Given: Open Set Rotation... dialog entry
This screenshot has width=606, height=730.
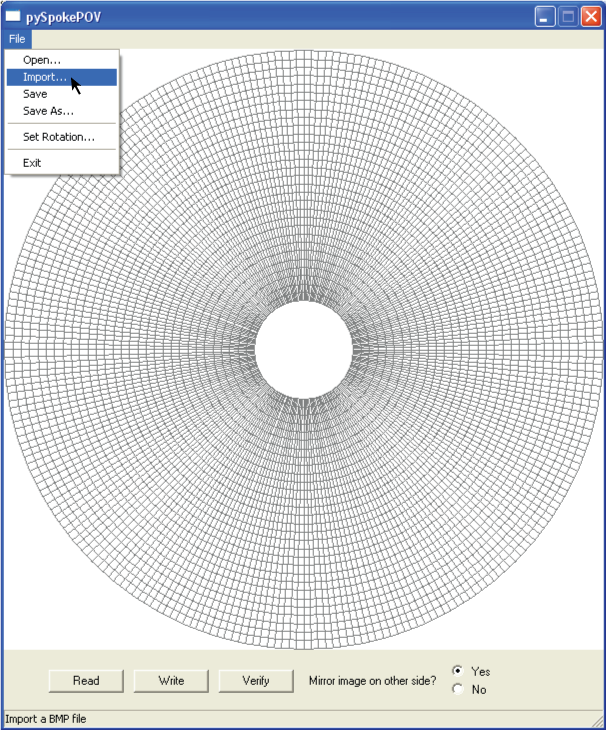Looking at the screenshot, I should (x=61, y=137).
